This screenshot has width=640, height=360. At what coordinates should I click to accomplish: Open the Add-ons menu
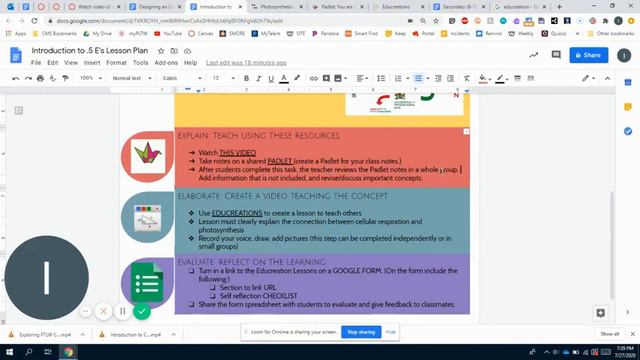166,63
